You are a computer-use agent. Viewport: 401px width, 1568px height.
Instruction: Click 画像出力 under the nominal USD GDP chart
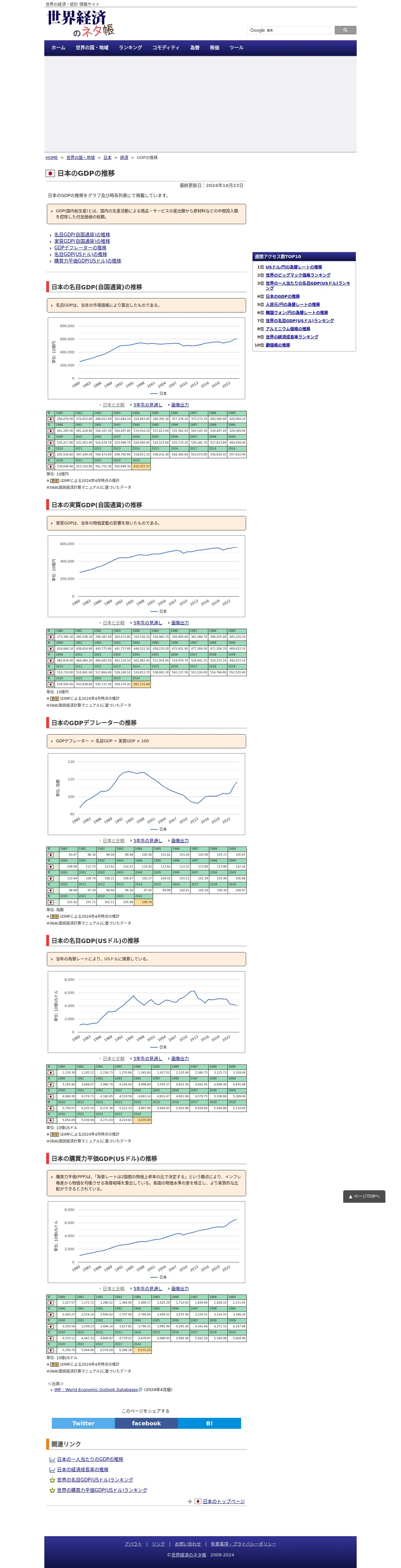(x=180, y=1059)
